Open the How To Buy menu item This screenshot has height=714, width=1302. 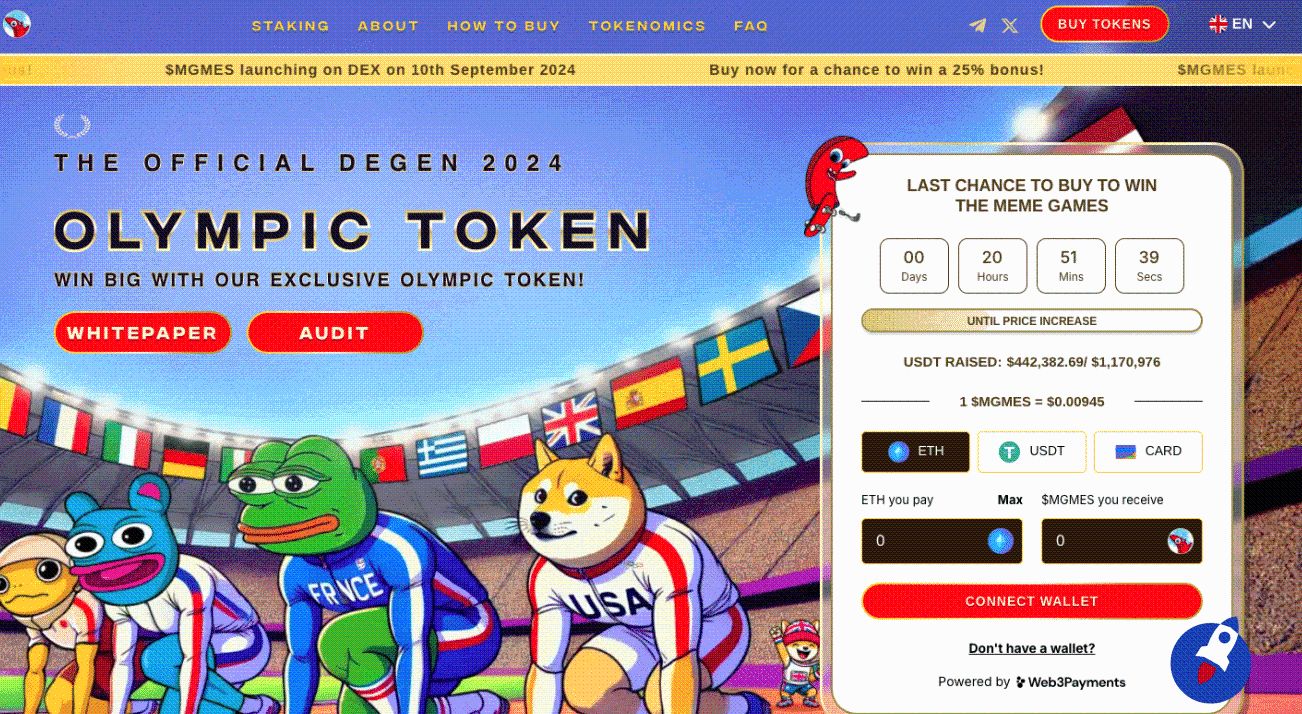pyautogui.click(x=504, y=26)
